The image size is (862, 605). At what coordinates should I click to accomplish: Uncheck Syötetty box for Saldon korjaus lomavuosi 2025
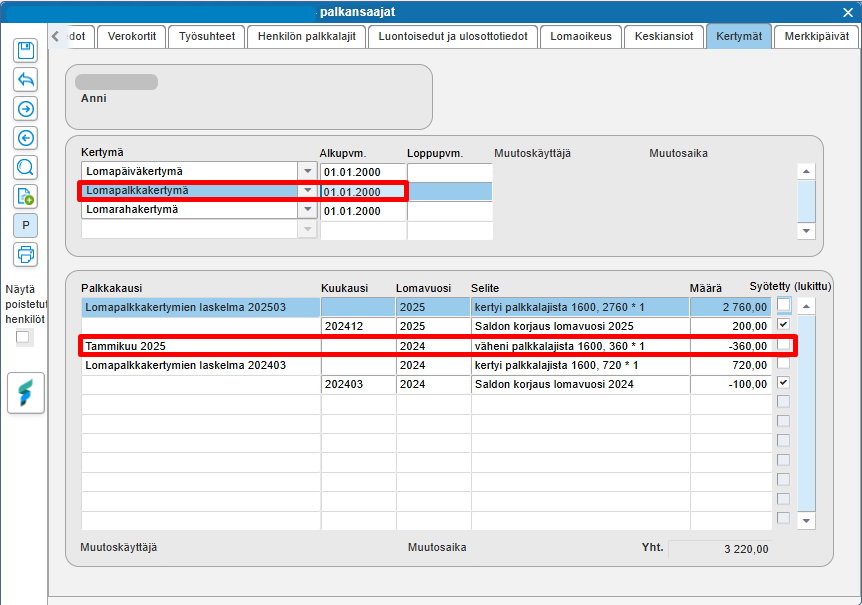pyautogui.click(x=783, y=325)
